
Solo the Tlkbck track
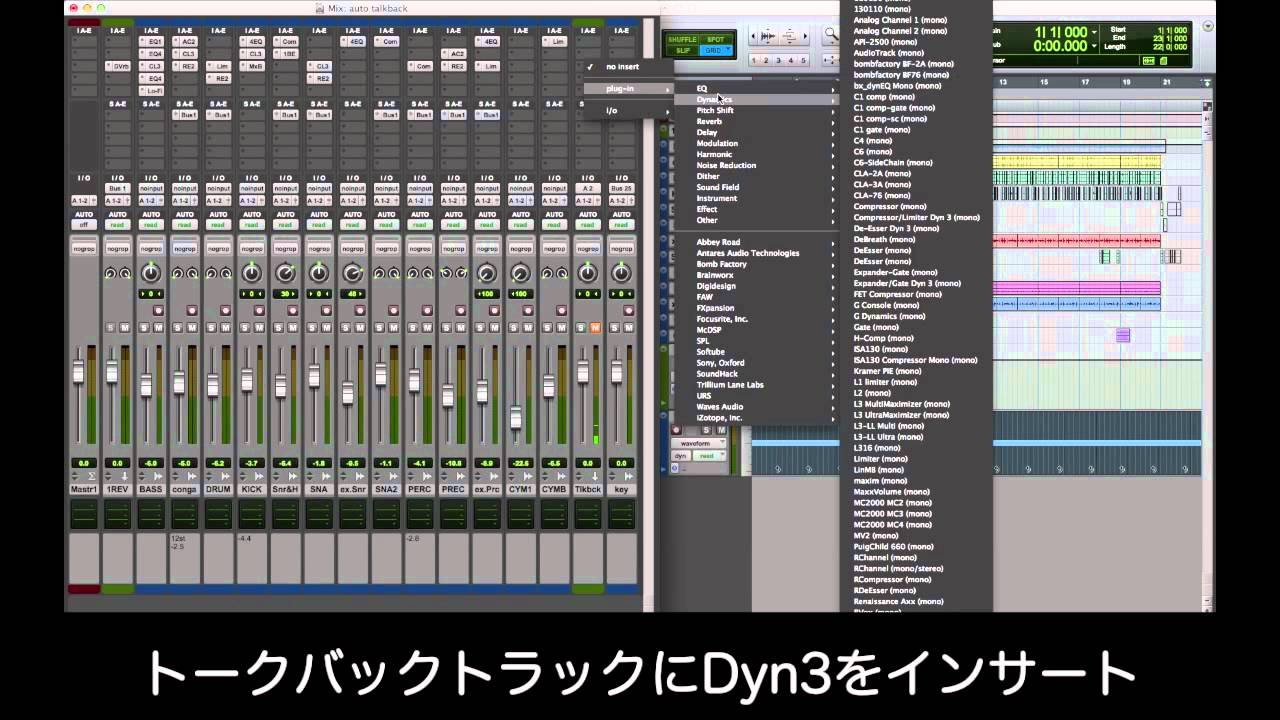pos(581,327)
